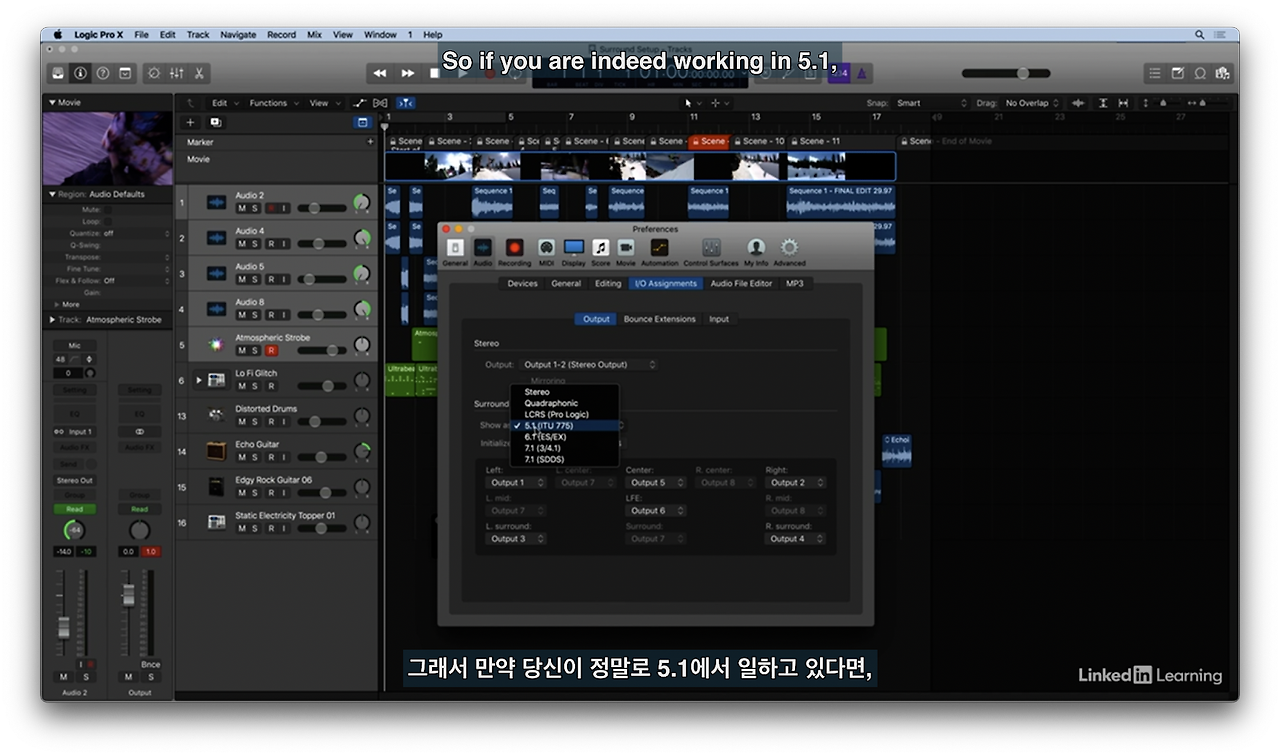
Task: Open Right channel Output 2 dropdown
Action: coord(796,483)
